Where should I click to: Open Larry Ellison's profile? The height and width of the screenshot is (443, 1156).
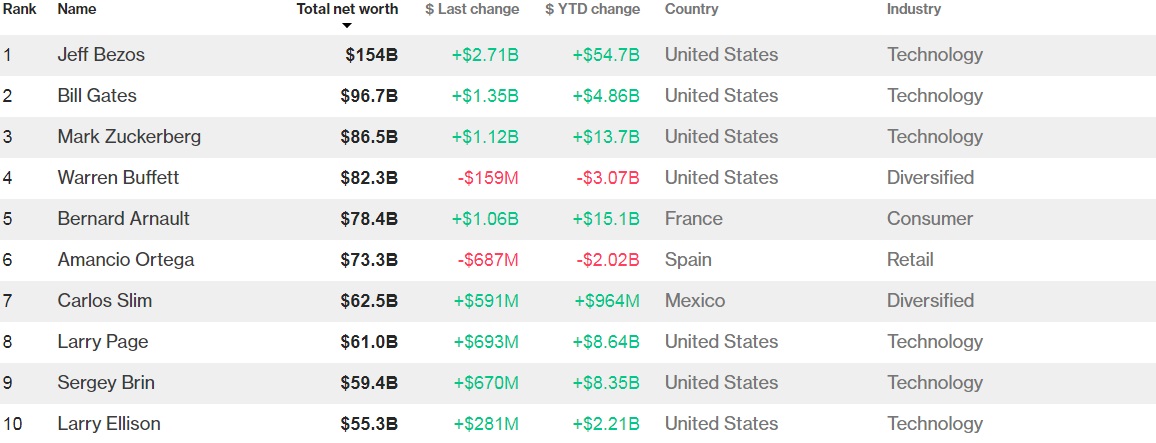(x=109, y=424)
